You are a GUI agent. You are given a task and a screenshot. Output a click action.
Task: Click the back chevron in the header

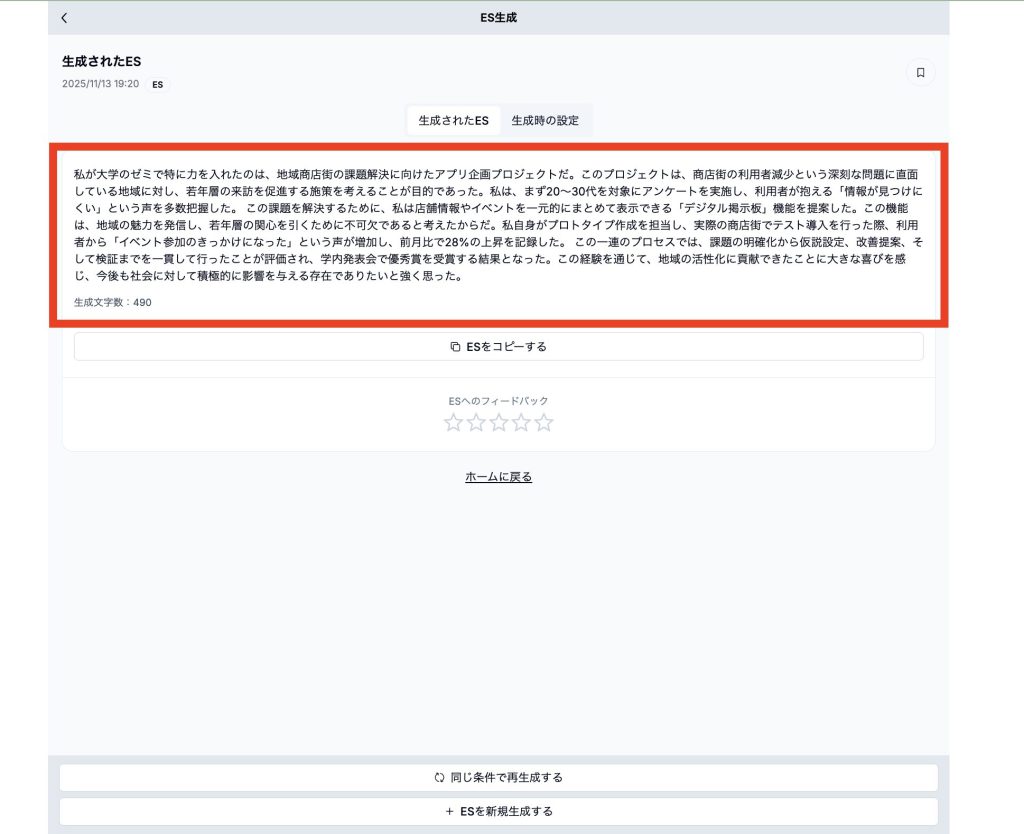point(65,18)
